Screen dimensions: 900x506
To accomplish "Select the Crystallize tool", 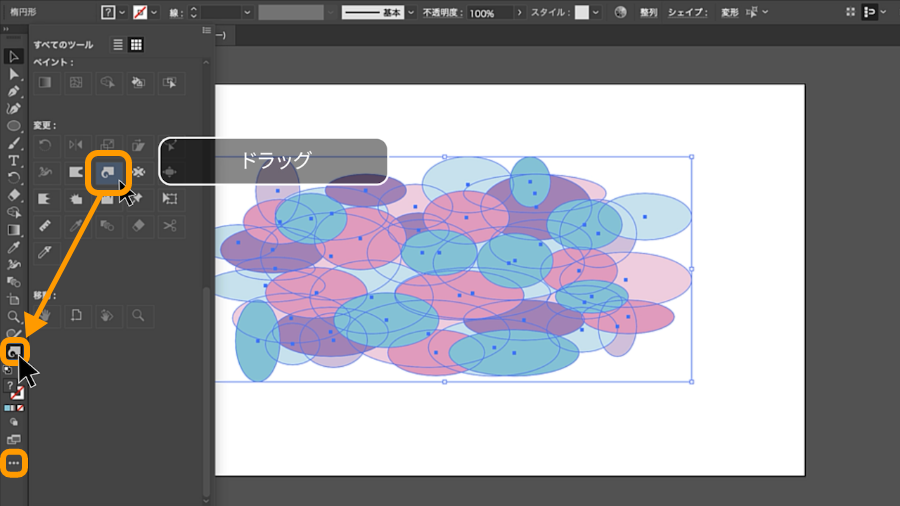I will click(76, 199).
